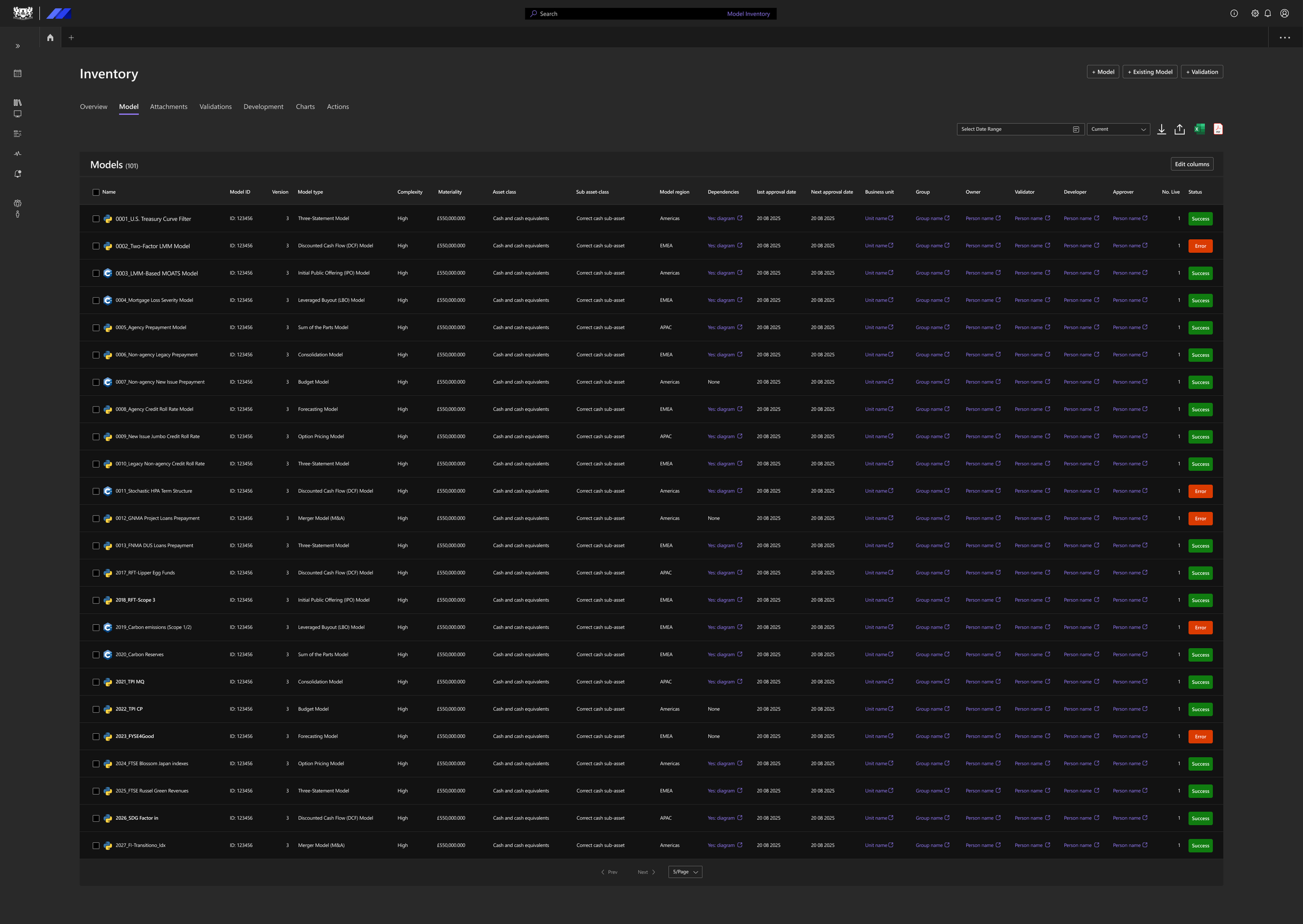Open notifications bell in top bar
The height and width of the screenshot is (924, 1303).
pyautogui.click(x=1268, y=14)
